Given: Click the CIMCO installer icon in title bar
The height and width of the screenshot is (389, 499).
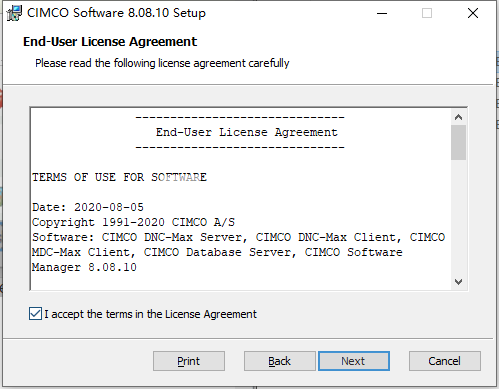Looking at the screenshot, I should (x=14, y=13).
